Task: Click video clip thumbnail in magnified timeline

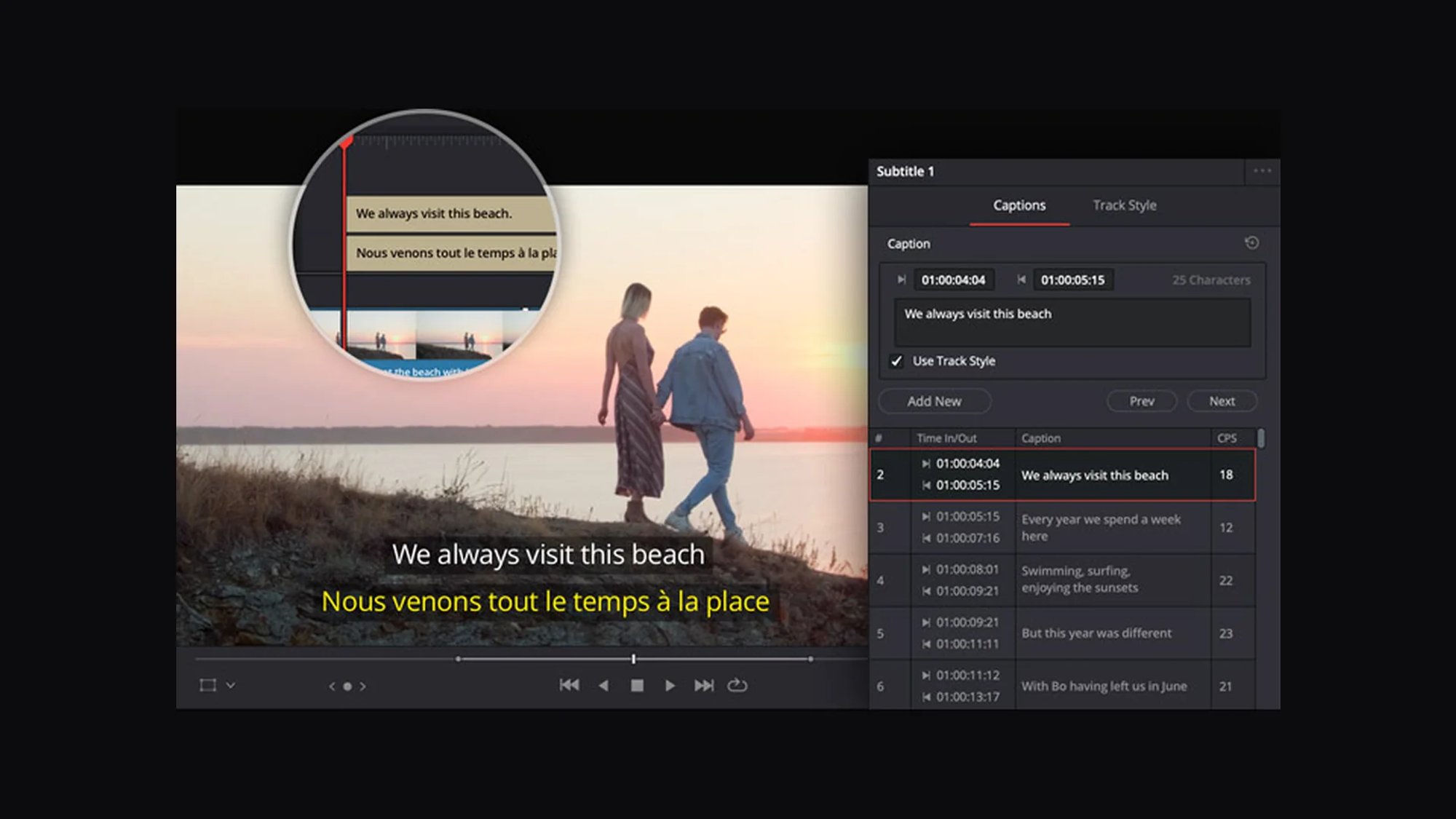Action: point(422,335)
